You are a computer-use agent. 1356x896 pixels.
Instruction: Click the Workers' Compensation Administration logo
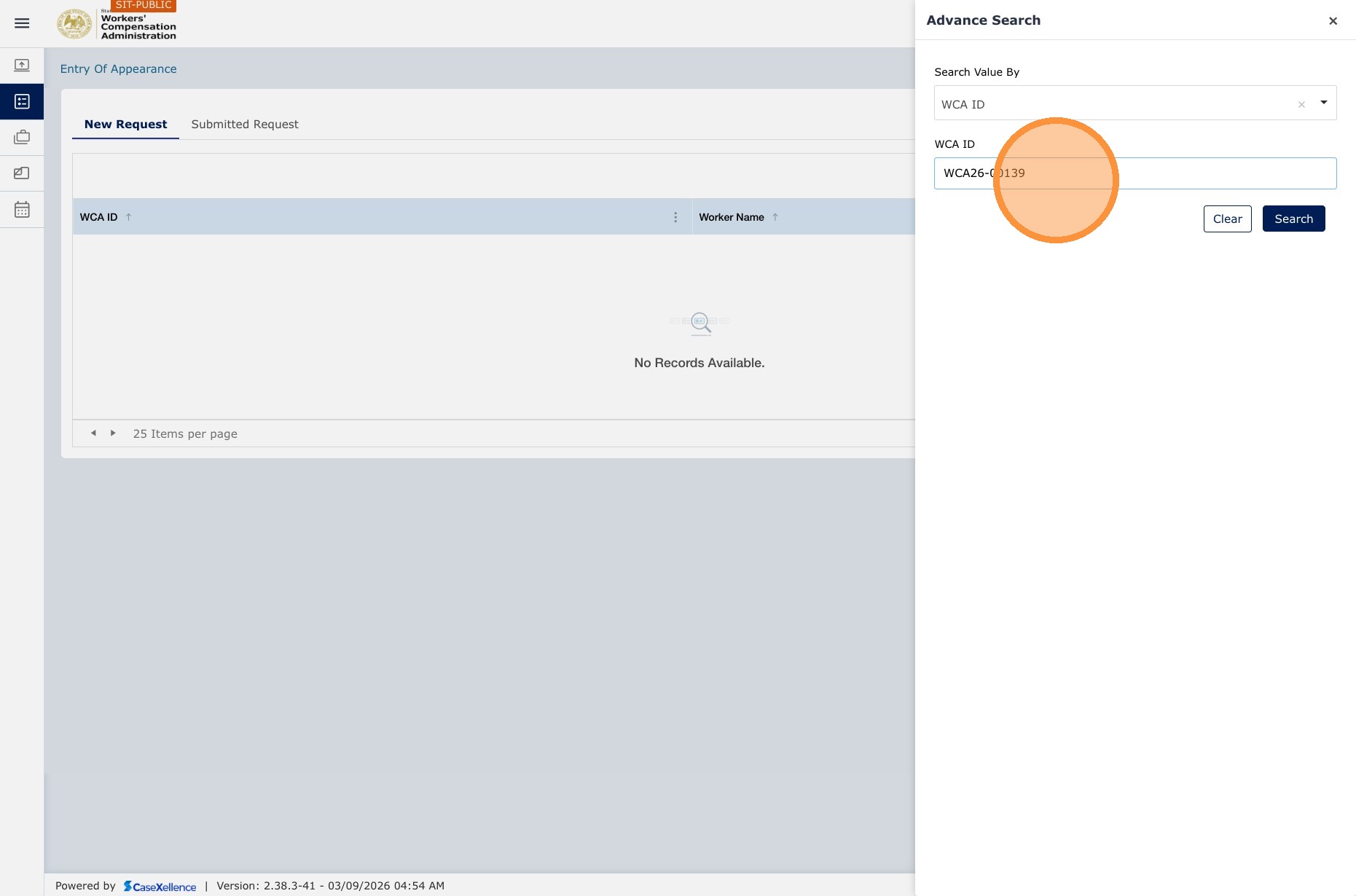[x=117, y=24]
